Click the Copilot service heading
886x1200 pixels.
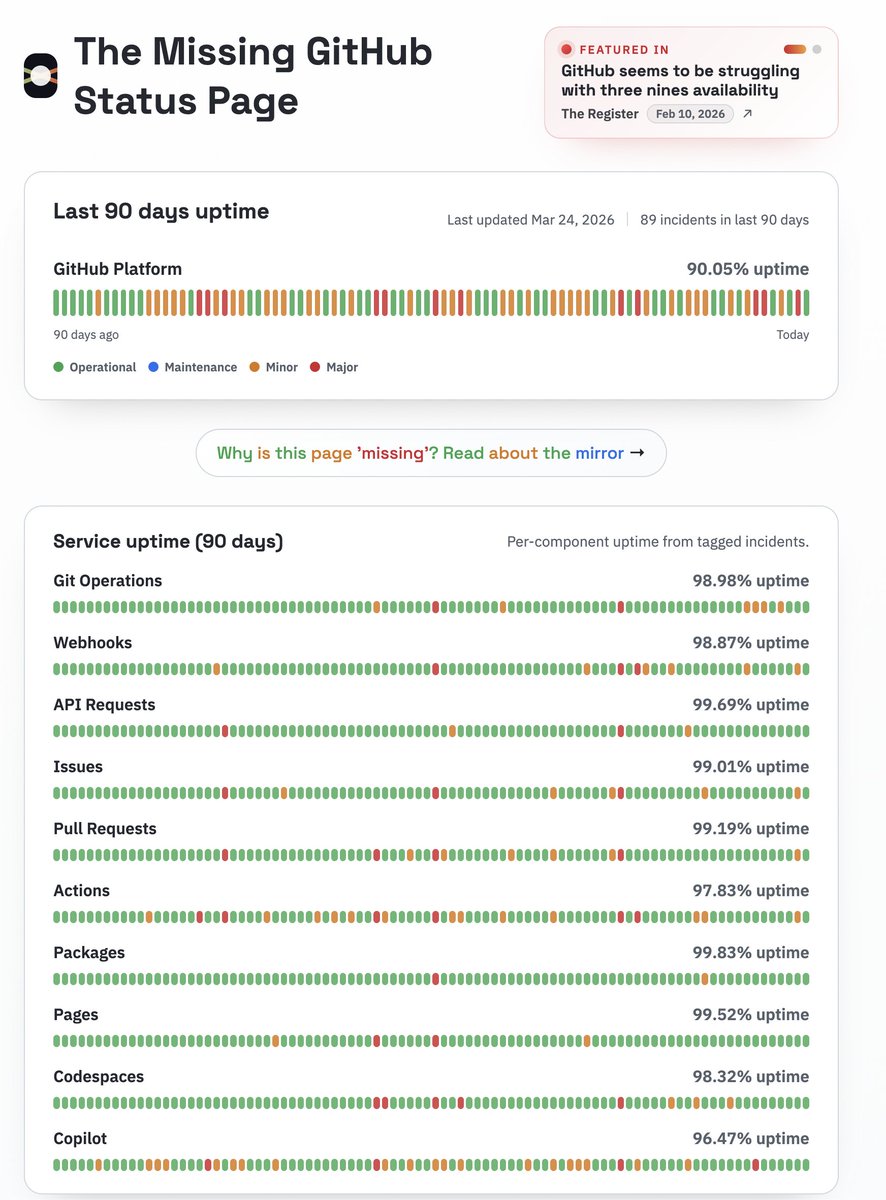click(x=80, y=1139)
